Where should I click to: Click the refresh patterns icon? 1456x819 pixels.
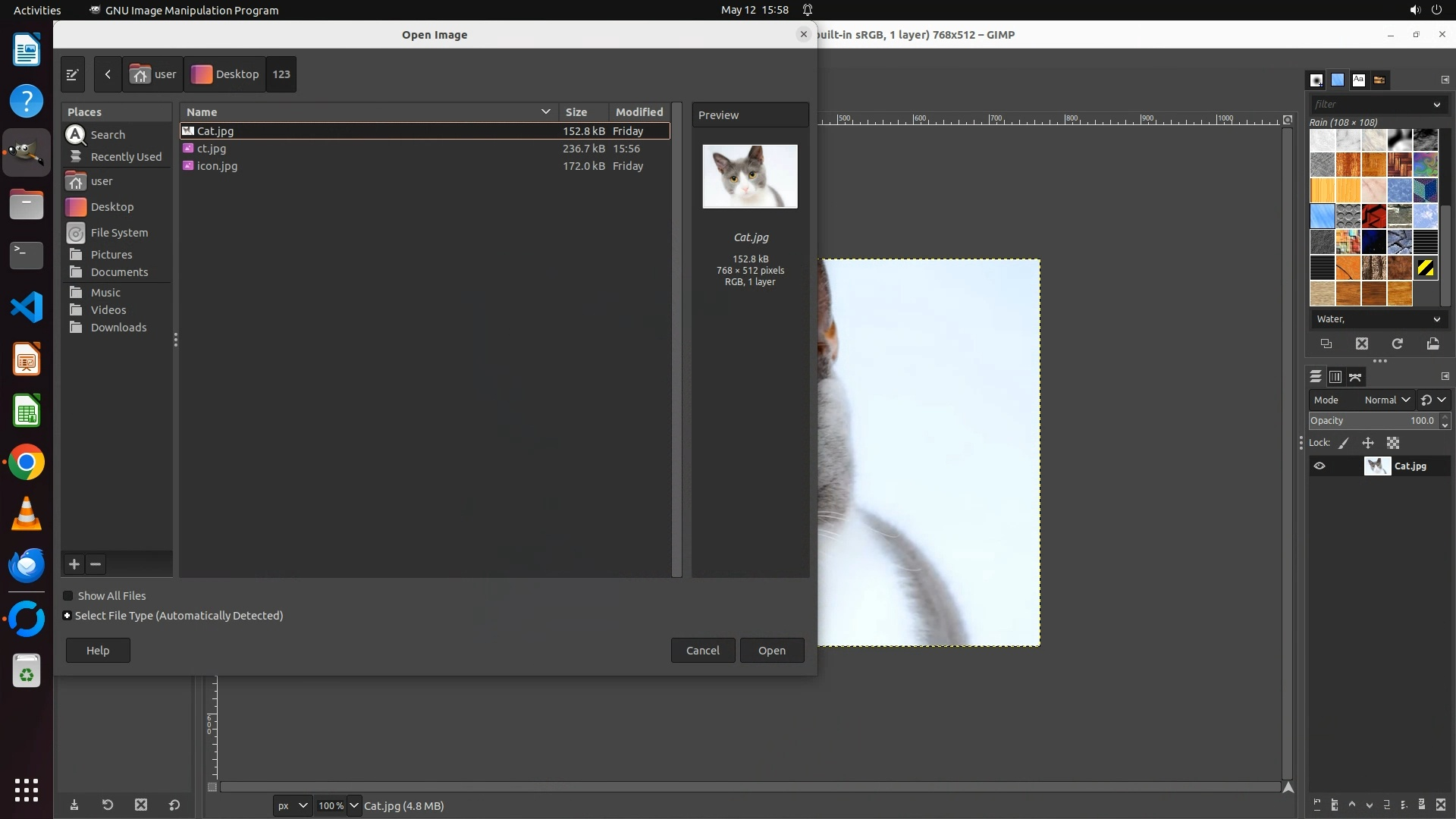[1398, 344]
